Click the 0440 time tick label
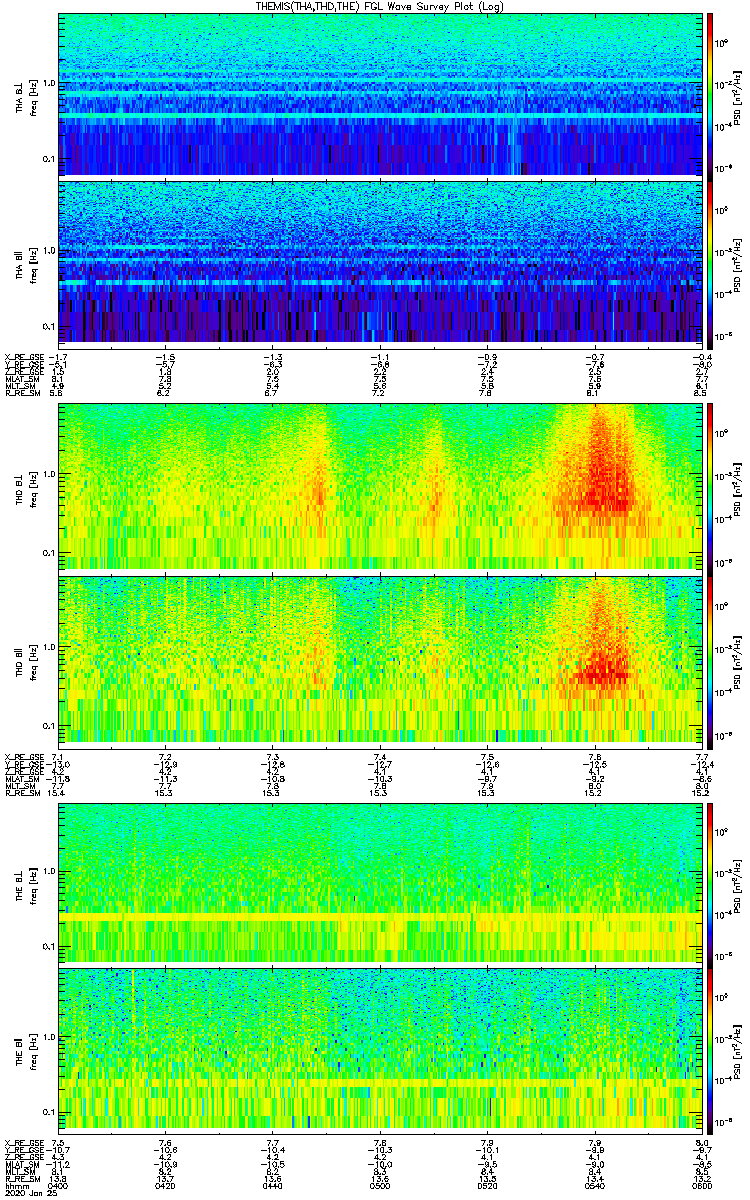Screen dimensions: 750x1200 coord(272,1186)
